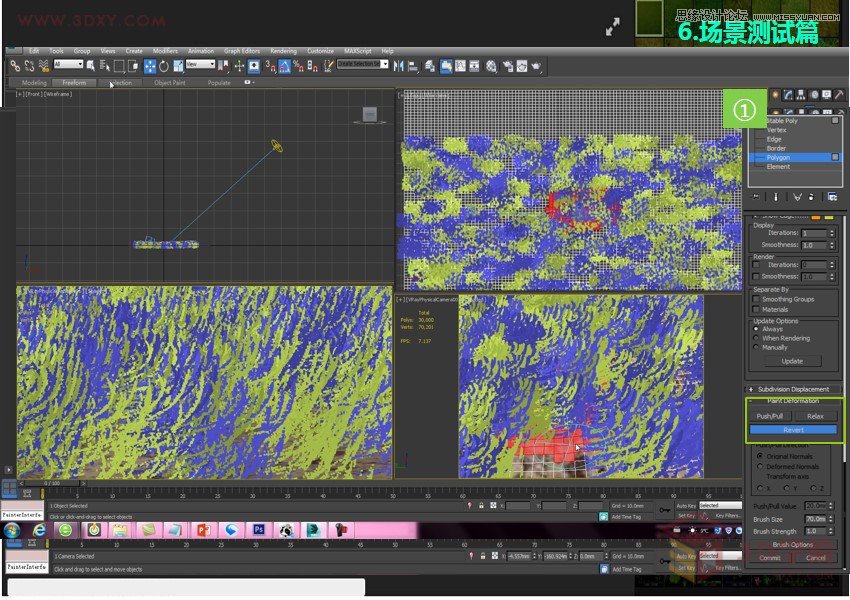Select the When Rendering radio button
The width and height of the screenshot is (850, 600).
pos(757,338)
